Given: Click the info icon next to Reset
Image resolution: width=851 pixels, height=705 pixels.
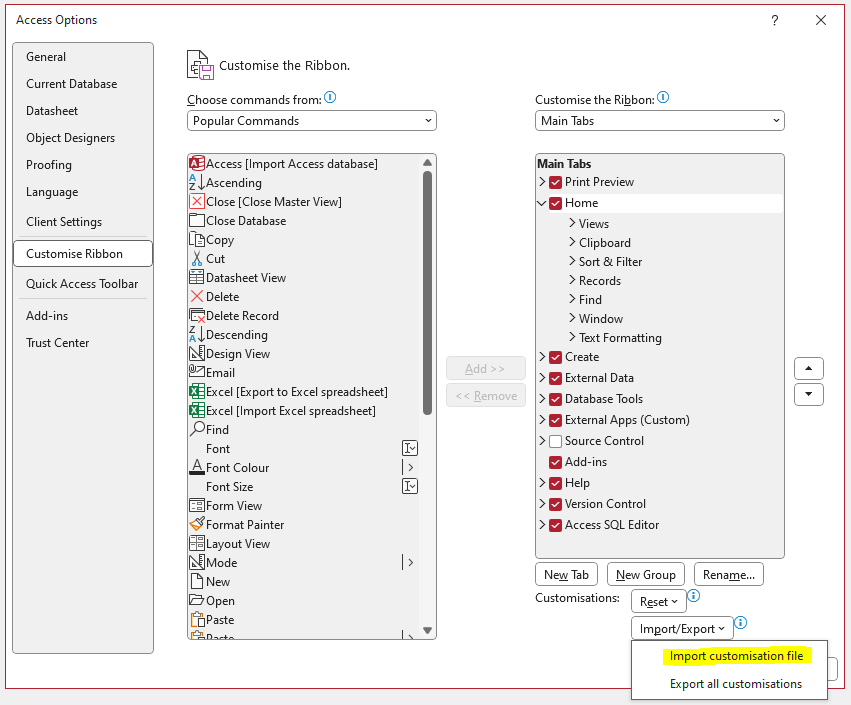Looking at the screenshot, I should pyautogui.click(x=694, y=596).
